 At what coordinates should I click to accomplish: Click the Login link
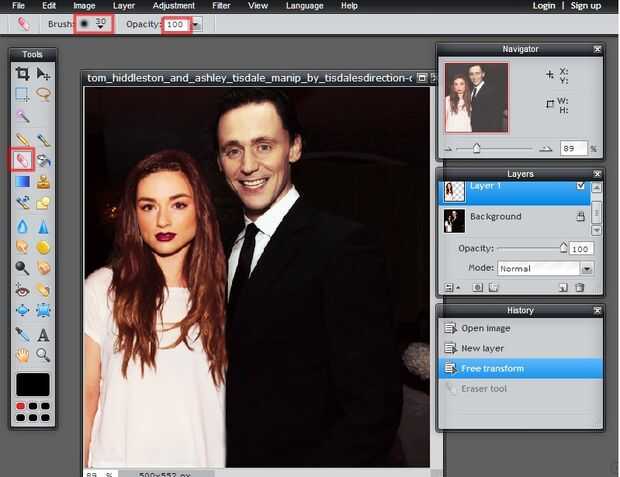click(543, 6)
